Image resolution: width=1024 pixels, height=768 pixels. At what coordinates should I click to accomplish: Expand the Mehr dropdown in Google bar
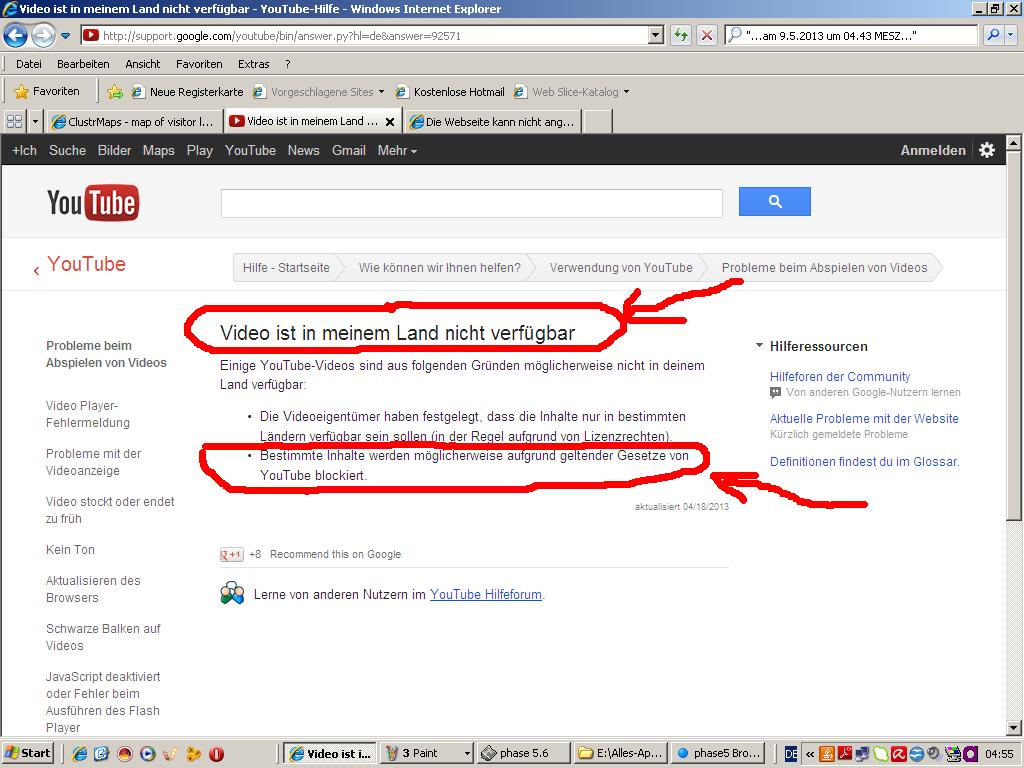click(x=397, y=150)
